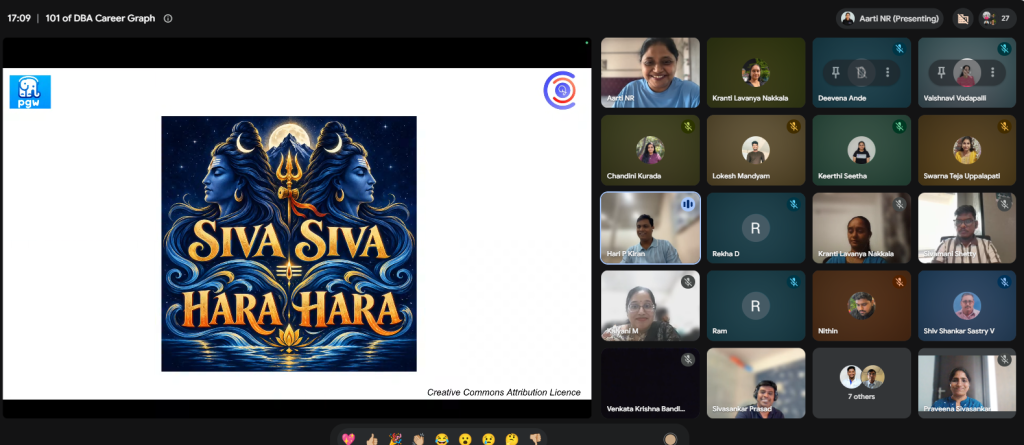Click the name label "Vaishnavi Vadapalli"
Image resolution: width=1024 pixels, height=445 pixels.
955,98
